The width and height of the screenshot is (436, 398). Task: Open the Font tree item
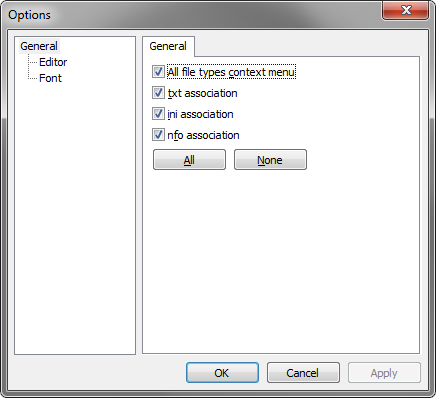tap(50, 78)
